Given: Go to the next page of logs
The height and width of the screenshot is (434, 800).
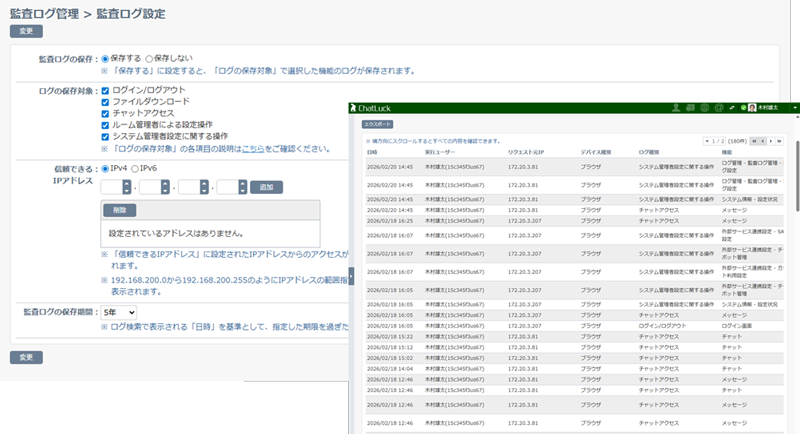Looking at the screenshot, I should [x=772, y=141].
